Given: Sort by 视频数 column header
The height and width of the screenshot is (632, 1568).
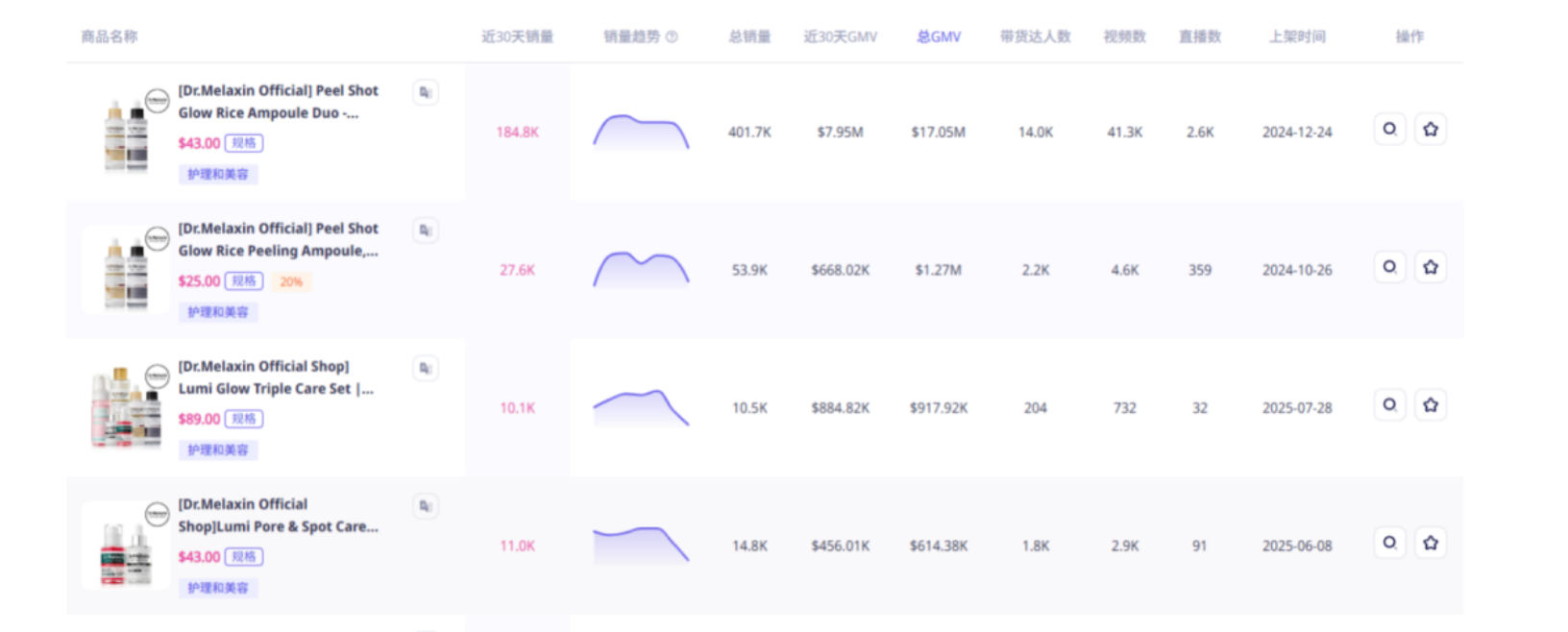Looking at the screenshot, I should tap(1125, 36).
